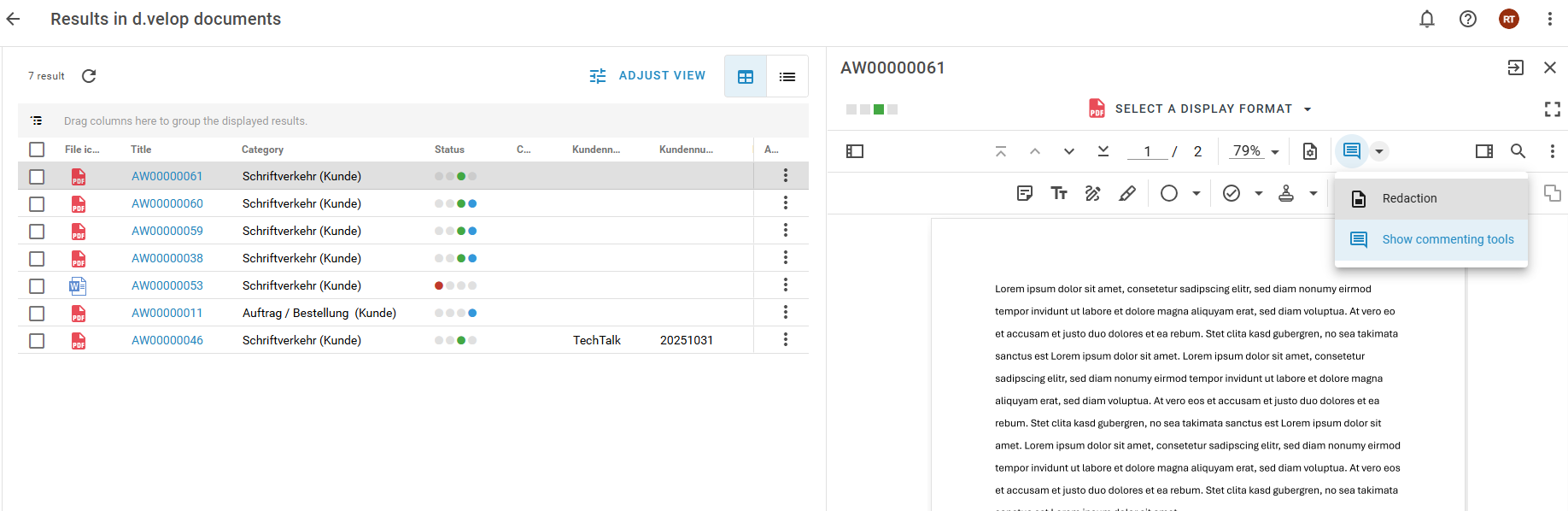Image resolution: width=1568 pixels, height=511 pixels.
Task: Click the notifications bell icon
Action: 1427,19
